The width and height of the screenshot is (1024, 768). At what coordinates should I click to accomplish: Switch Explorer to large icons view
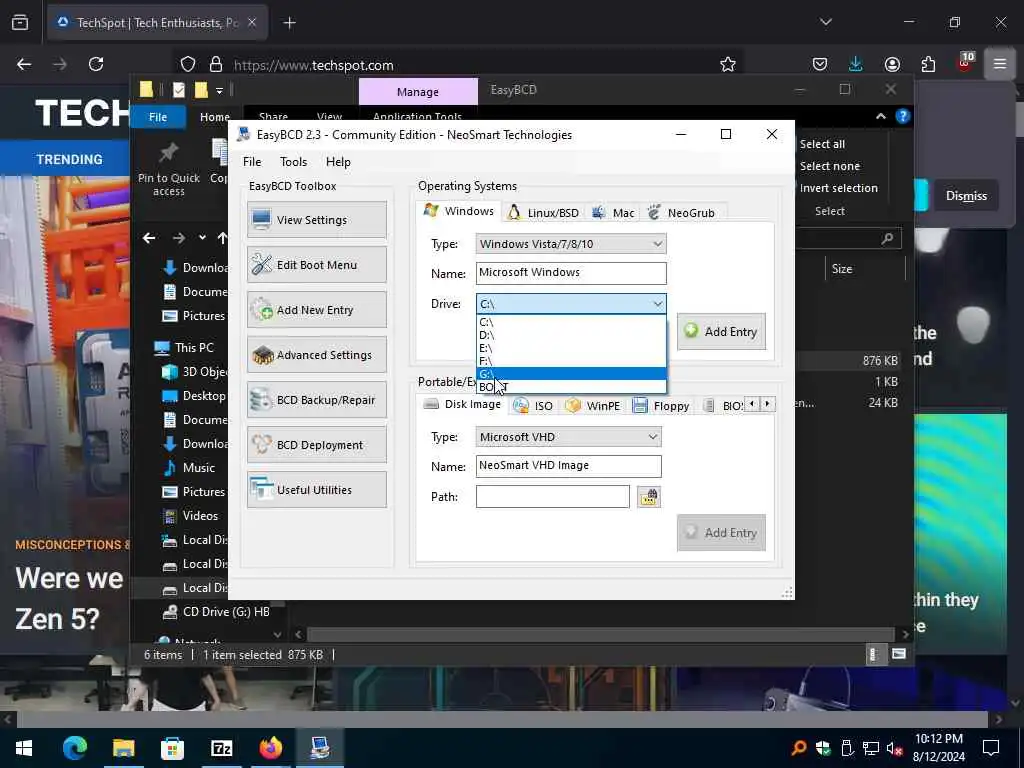click(899, 654)
